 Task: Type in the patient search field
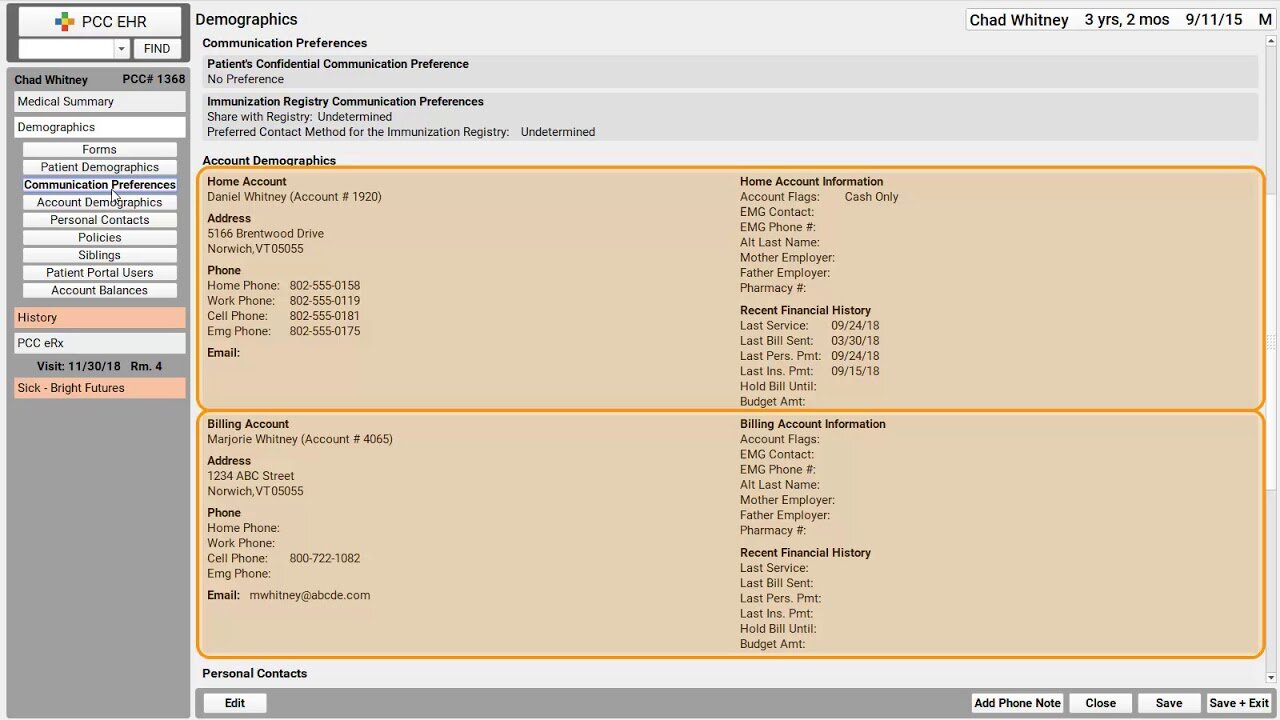66,49
